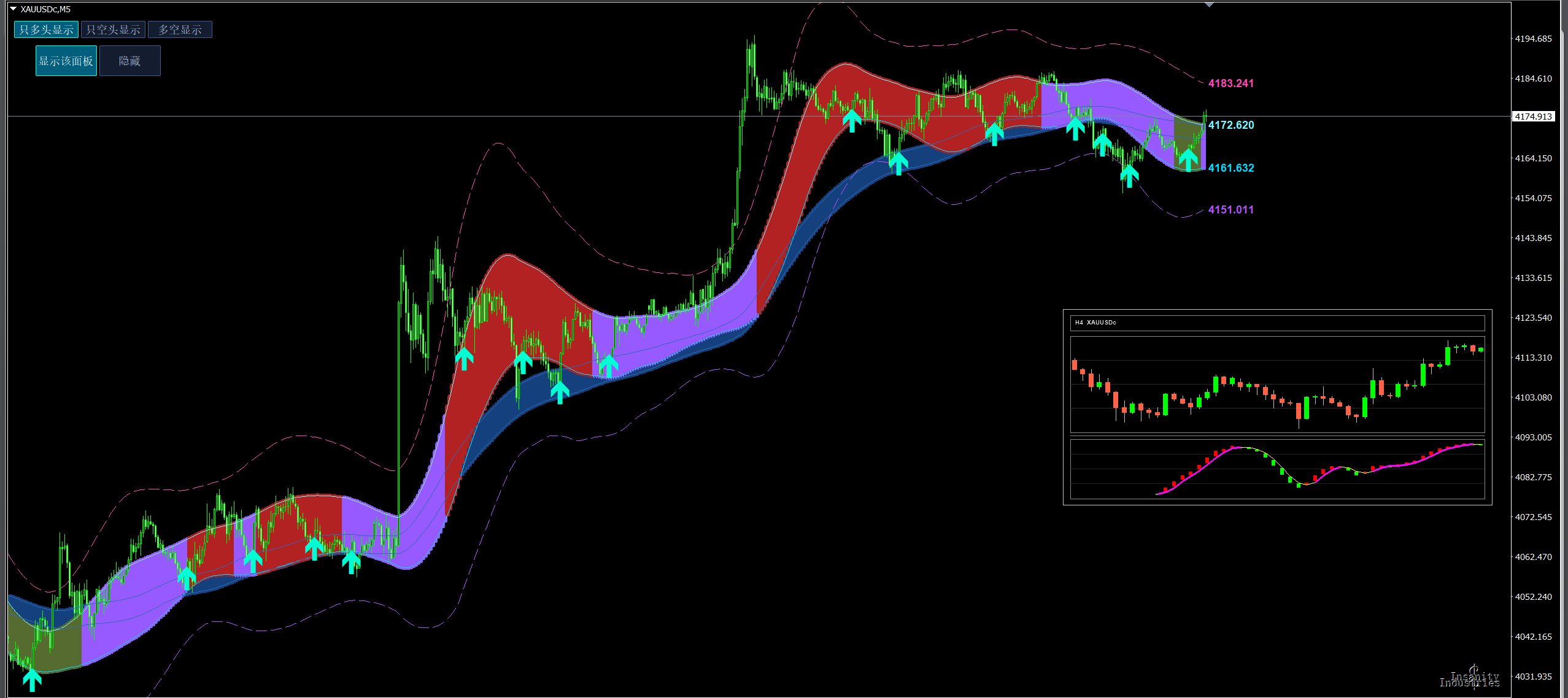Click the Insanity Industries watermark logo
This screenshot has width=1568, height=698.
point(1470,678)
